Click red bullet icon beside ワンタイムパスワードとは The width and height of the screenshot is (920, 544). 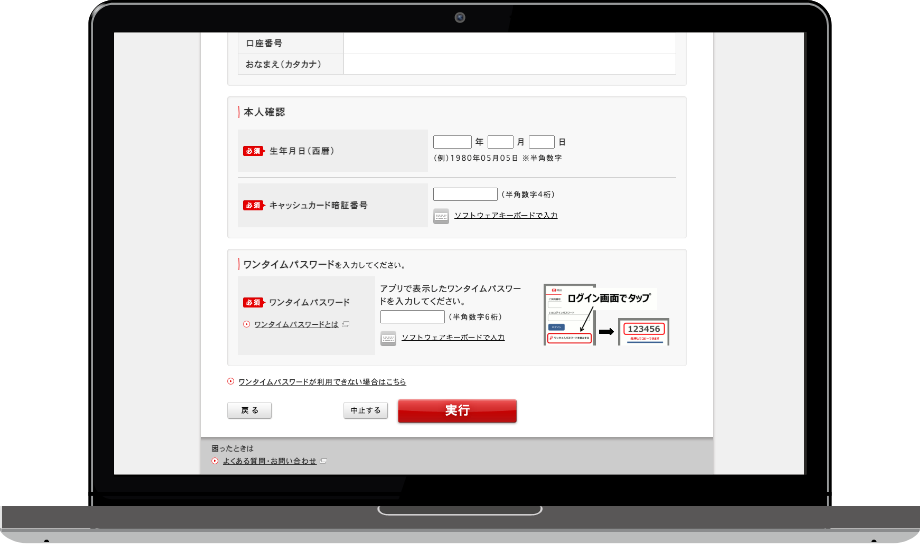pos(246,324)
